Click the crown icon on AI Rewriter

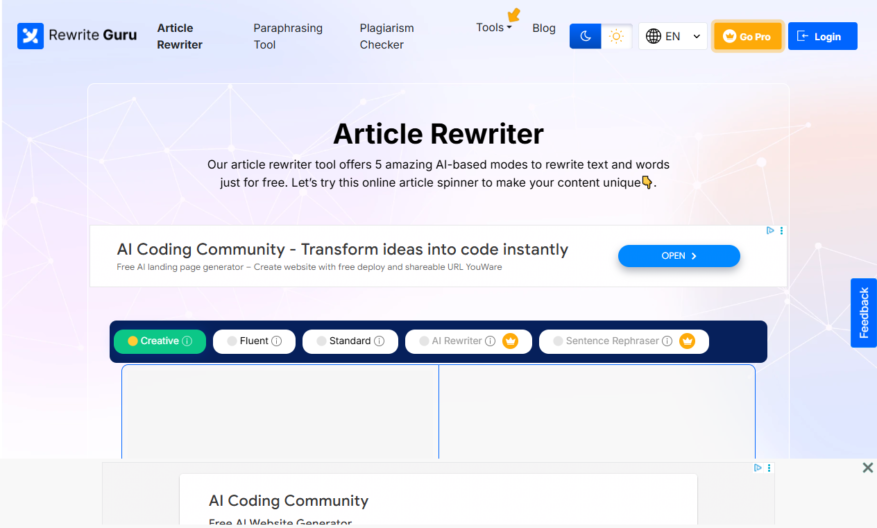click(x=510, y=341)
